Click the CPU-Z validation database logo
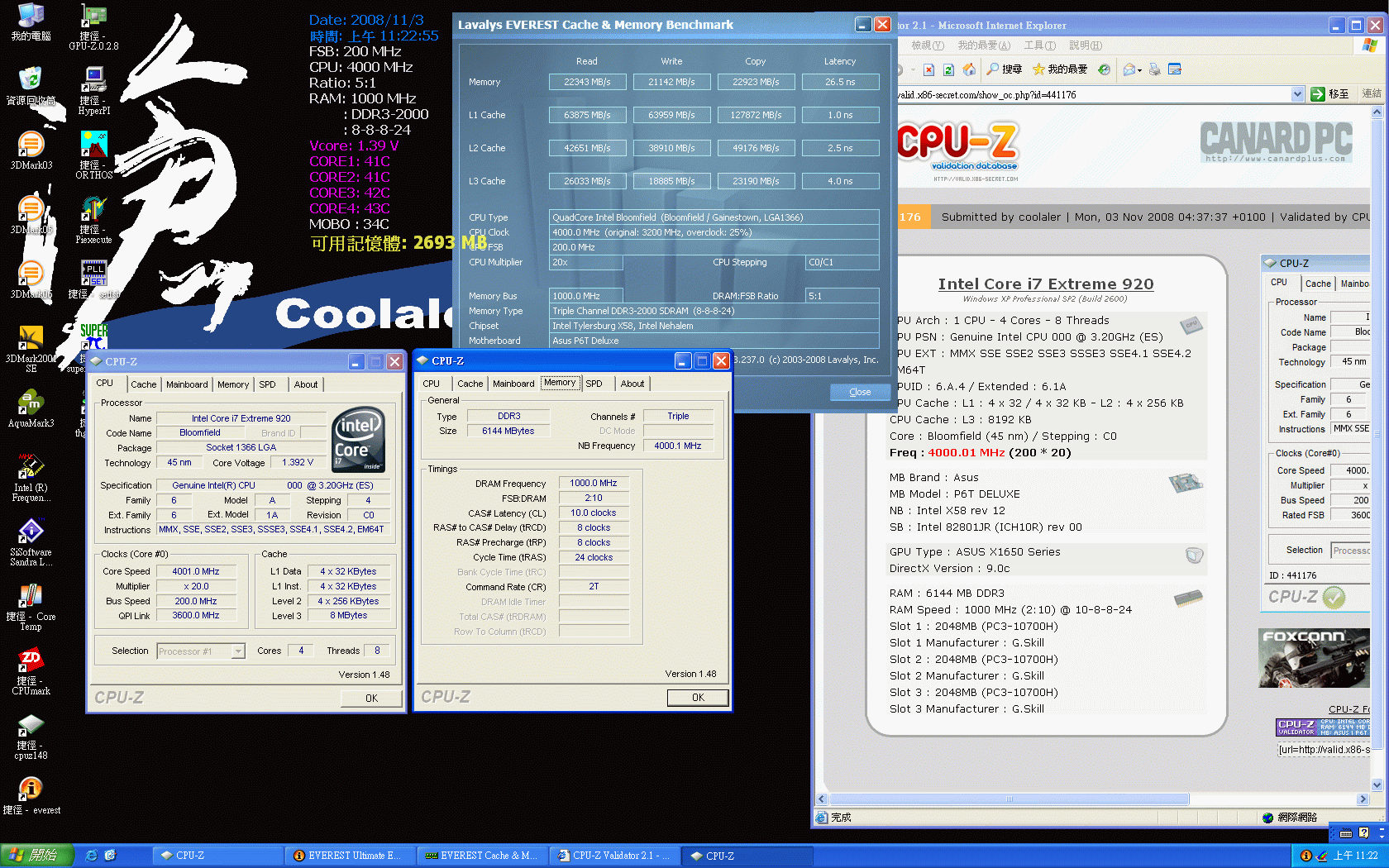Viewport: 1389px width, 868px height. tap(959, 150)
